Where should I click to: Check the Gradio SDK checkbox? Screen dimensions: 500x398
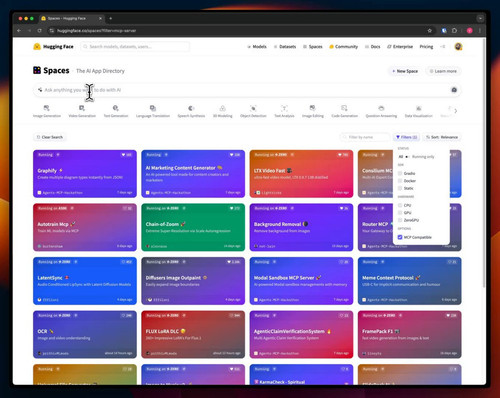point(400,173)
